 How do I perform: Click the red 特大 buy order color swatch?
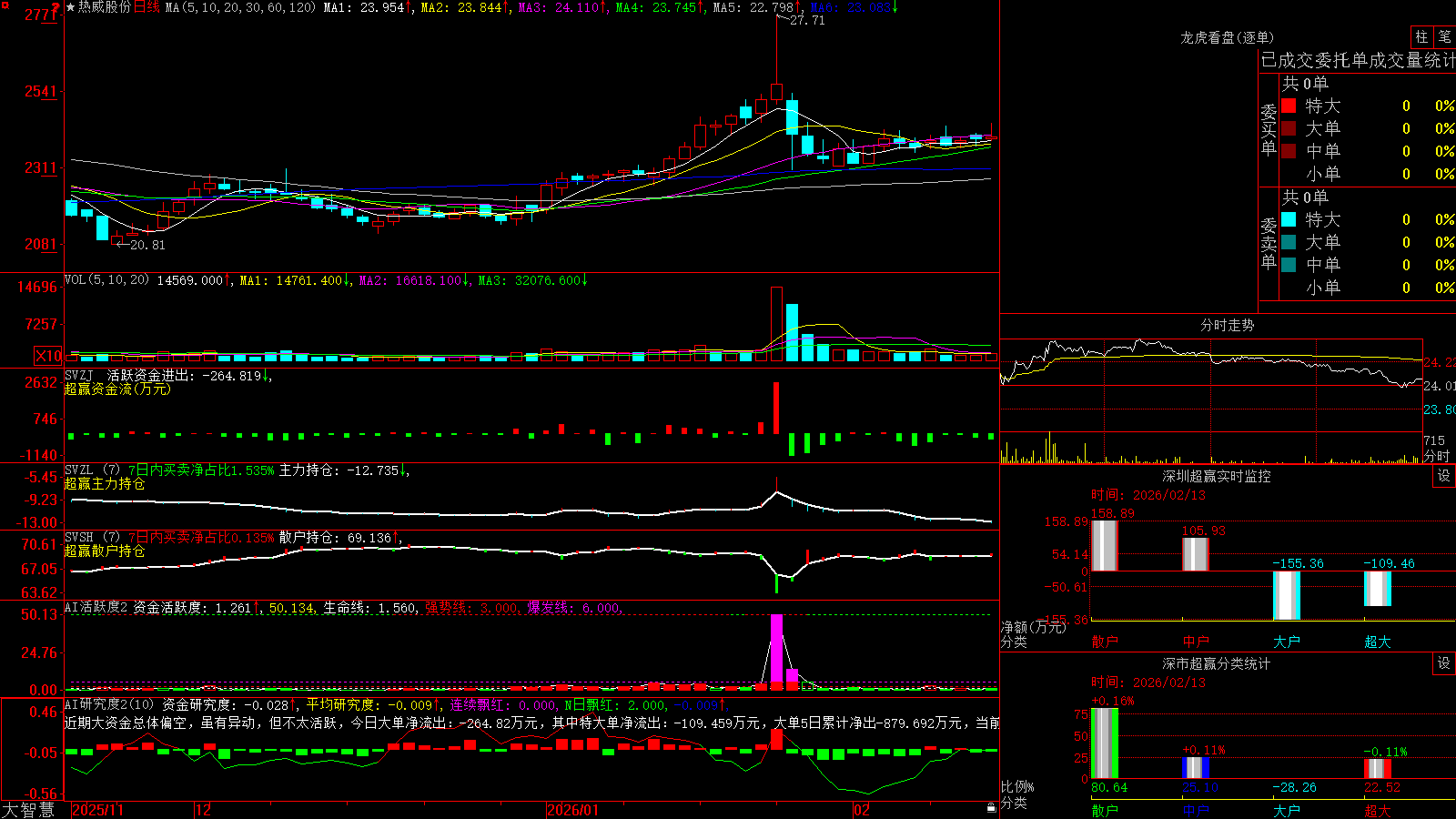(1289, 106)
